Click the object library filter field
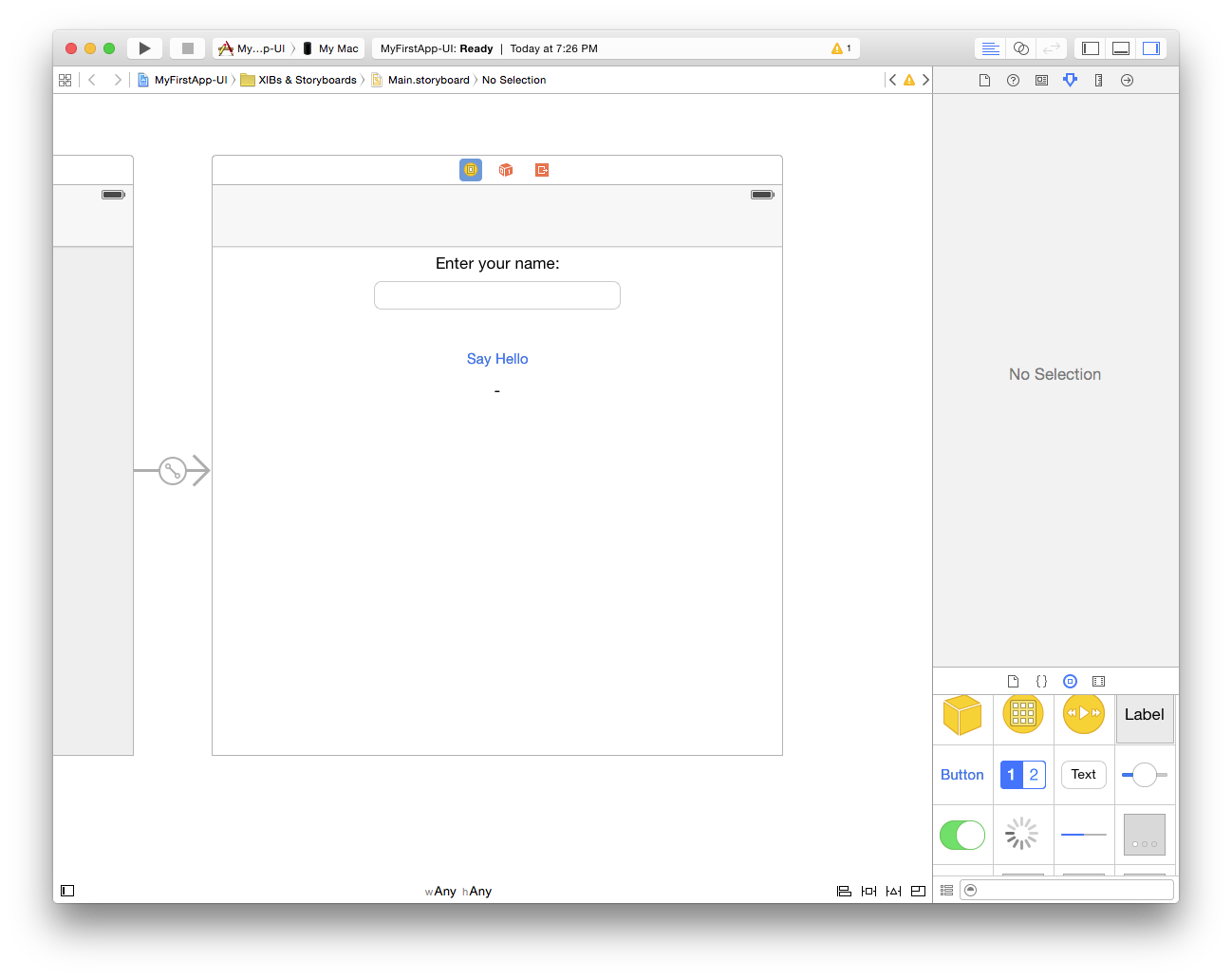Viewport: 1232px width, 979px height. pyautogui.click(x=1067, y=890)
